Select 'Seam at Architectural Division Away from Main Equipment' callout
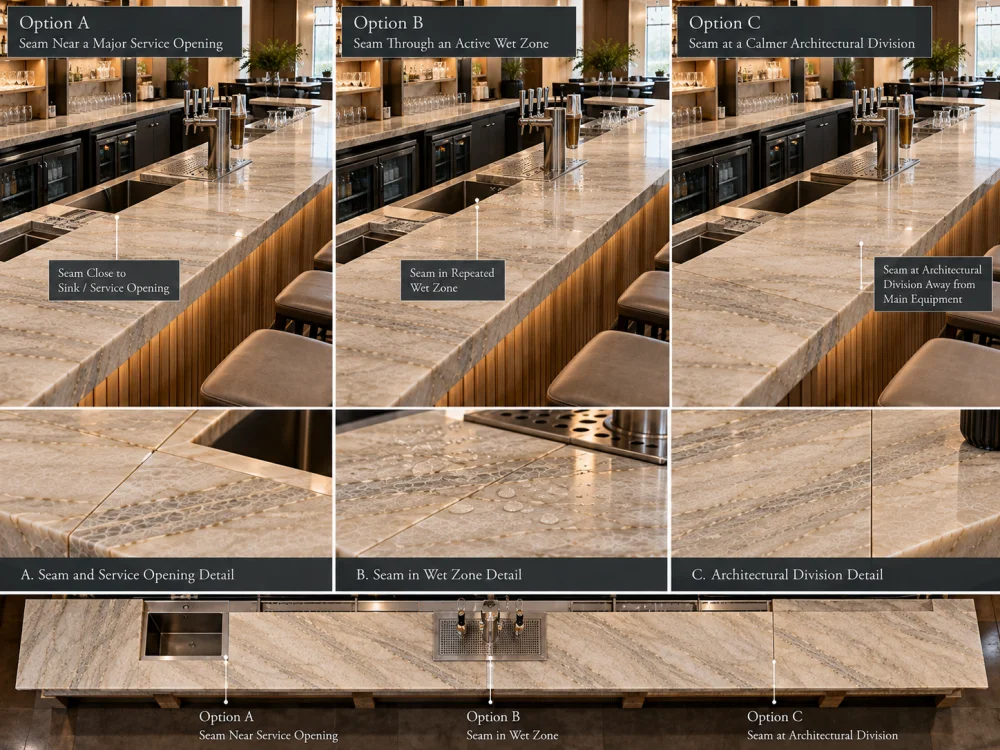1000x750 pixels. [x=932, y=284]
